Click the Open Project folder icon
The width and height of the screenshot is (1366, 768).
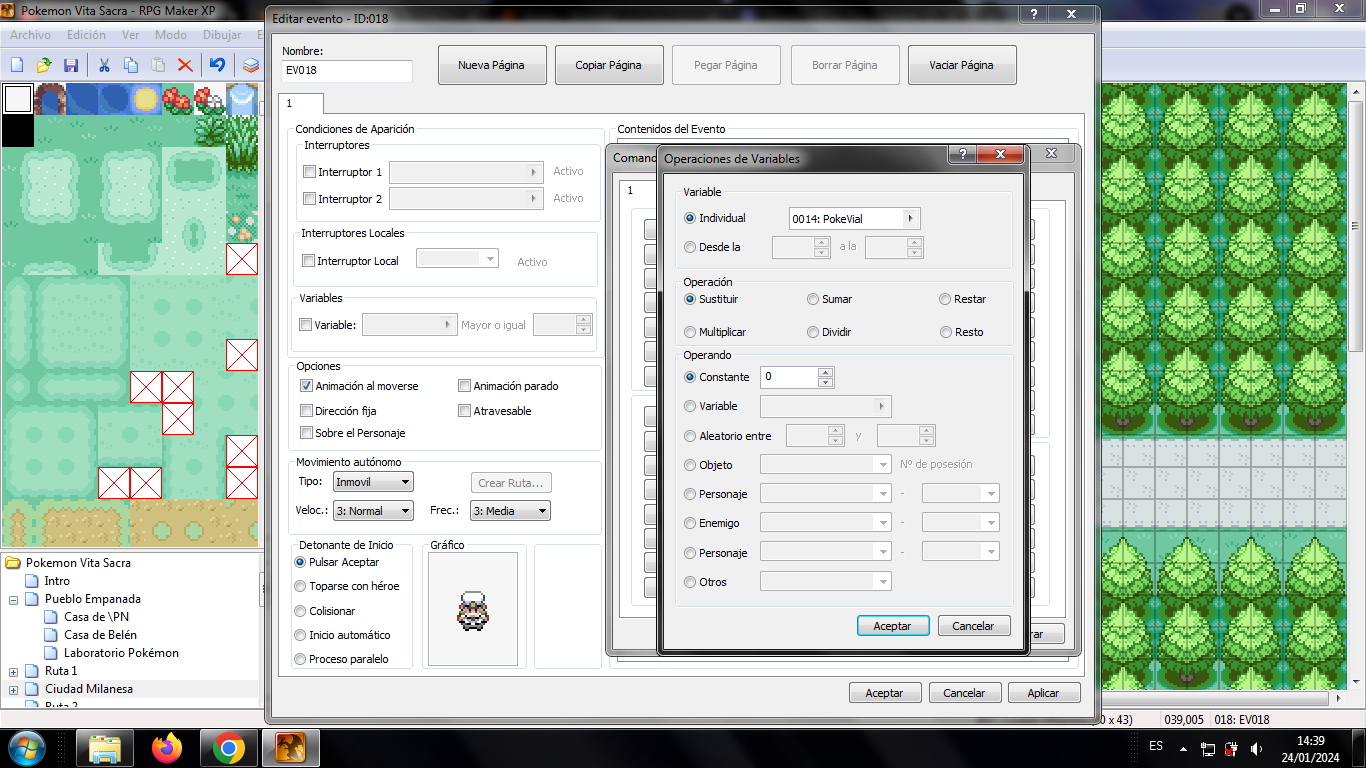(44, 65)
